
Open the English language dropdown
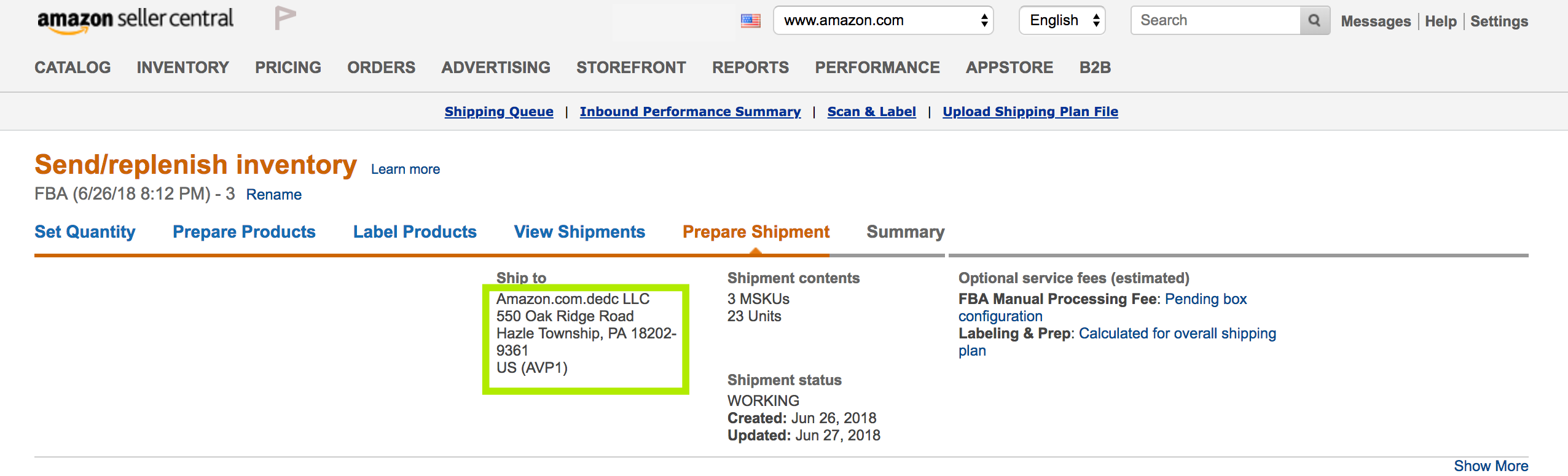(1062, 20)
